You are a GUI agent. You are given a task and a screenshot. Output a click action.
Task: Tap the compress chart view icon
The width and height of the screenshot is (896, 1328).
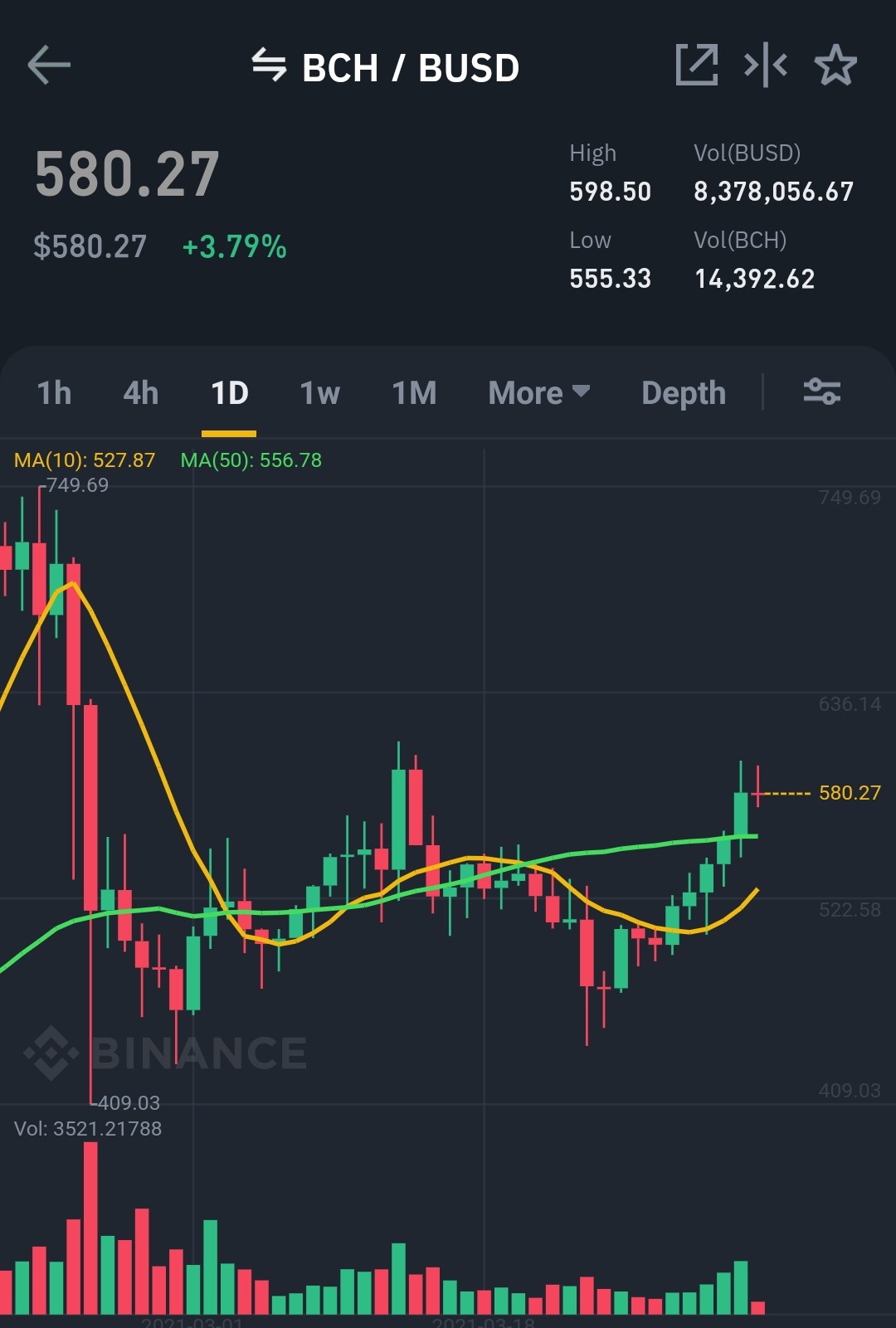pyautogui.click(x=766, y=65)
